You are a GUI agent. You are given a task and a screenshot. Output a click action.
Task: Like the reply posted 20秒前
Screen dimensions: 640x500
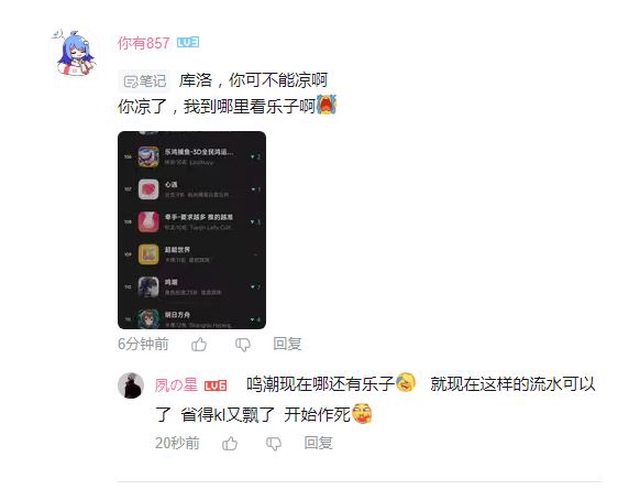(x=230, y=443)
